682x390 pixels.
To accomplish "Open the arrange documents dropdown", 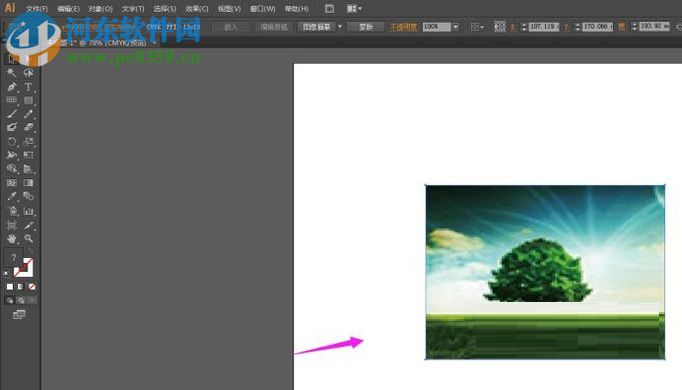I will pyautogui.click(x=354, y=8).
